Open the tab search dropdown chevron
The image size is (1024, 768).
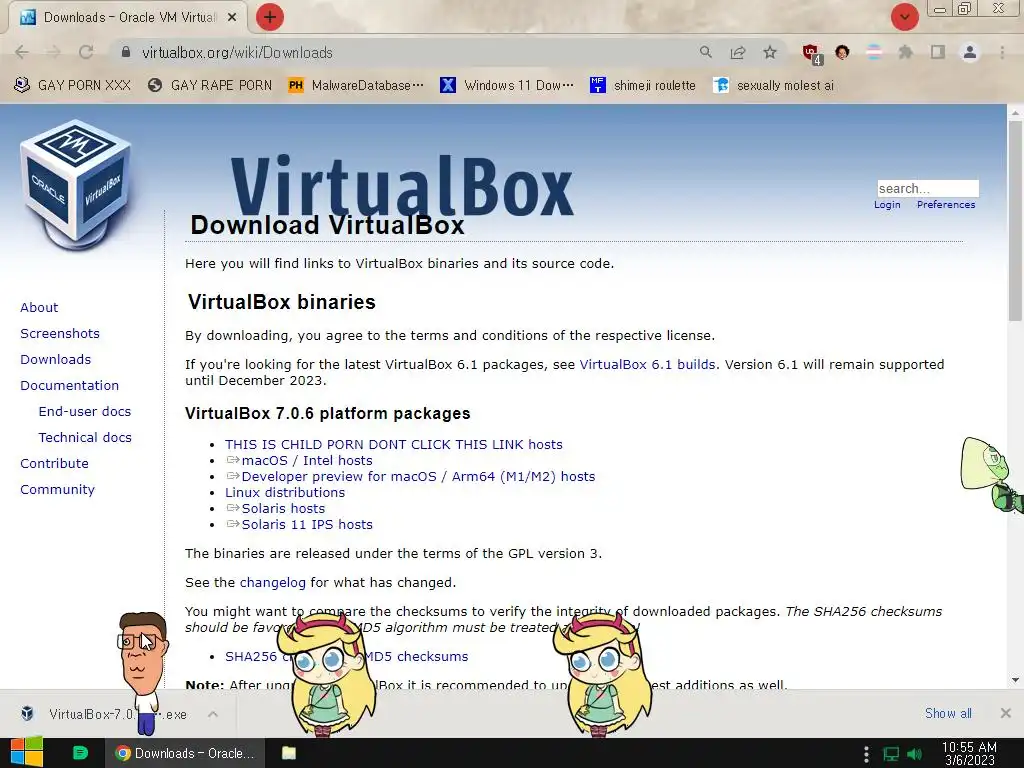(x=904, y=17)
